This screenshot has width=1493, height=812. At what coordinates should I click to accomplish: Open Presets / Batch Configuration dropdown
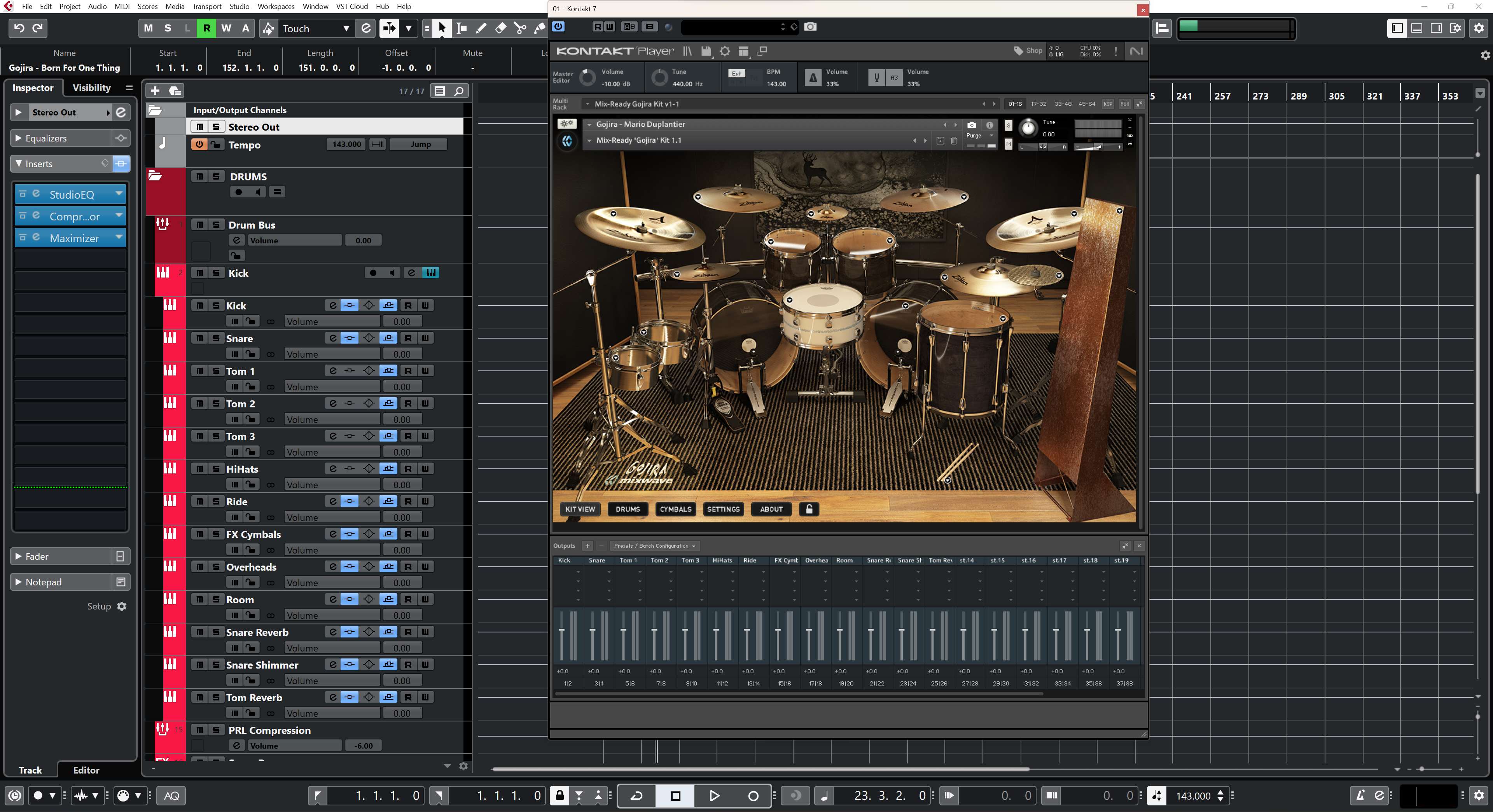click(x=655, y=545)
